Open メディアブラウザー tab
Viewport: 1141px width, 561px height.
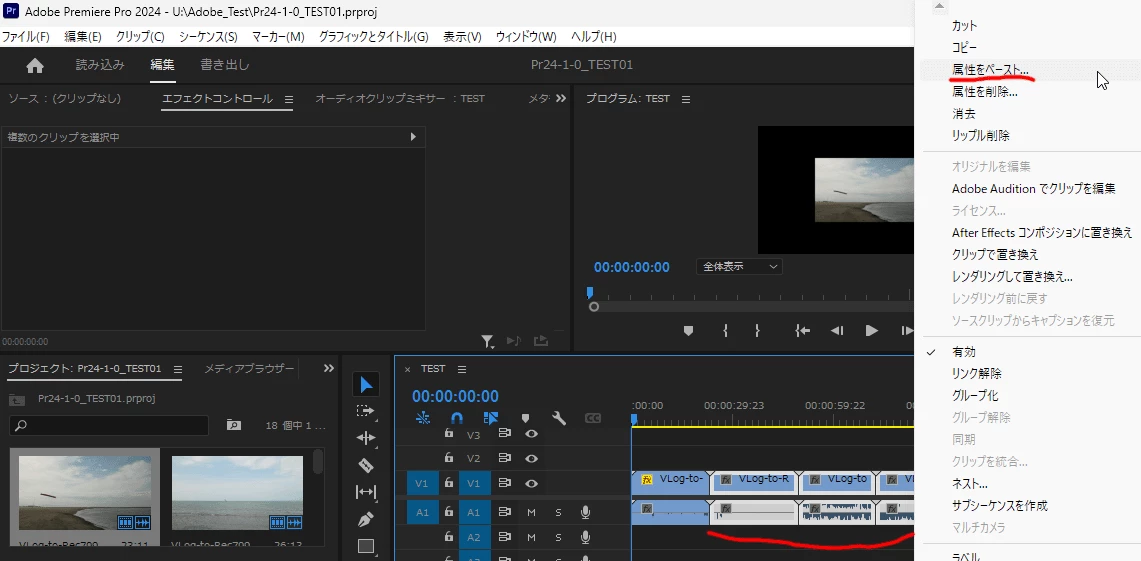[x=249, y=369]
